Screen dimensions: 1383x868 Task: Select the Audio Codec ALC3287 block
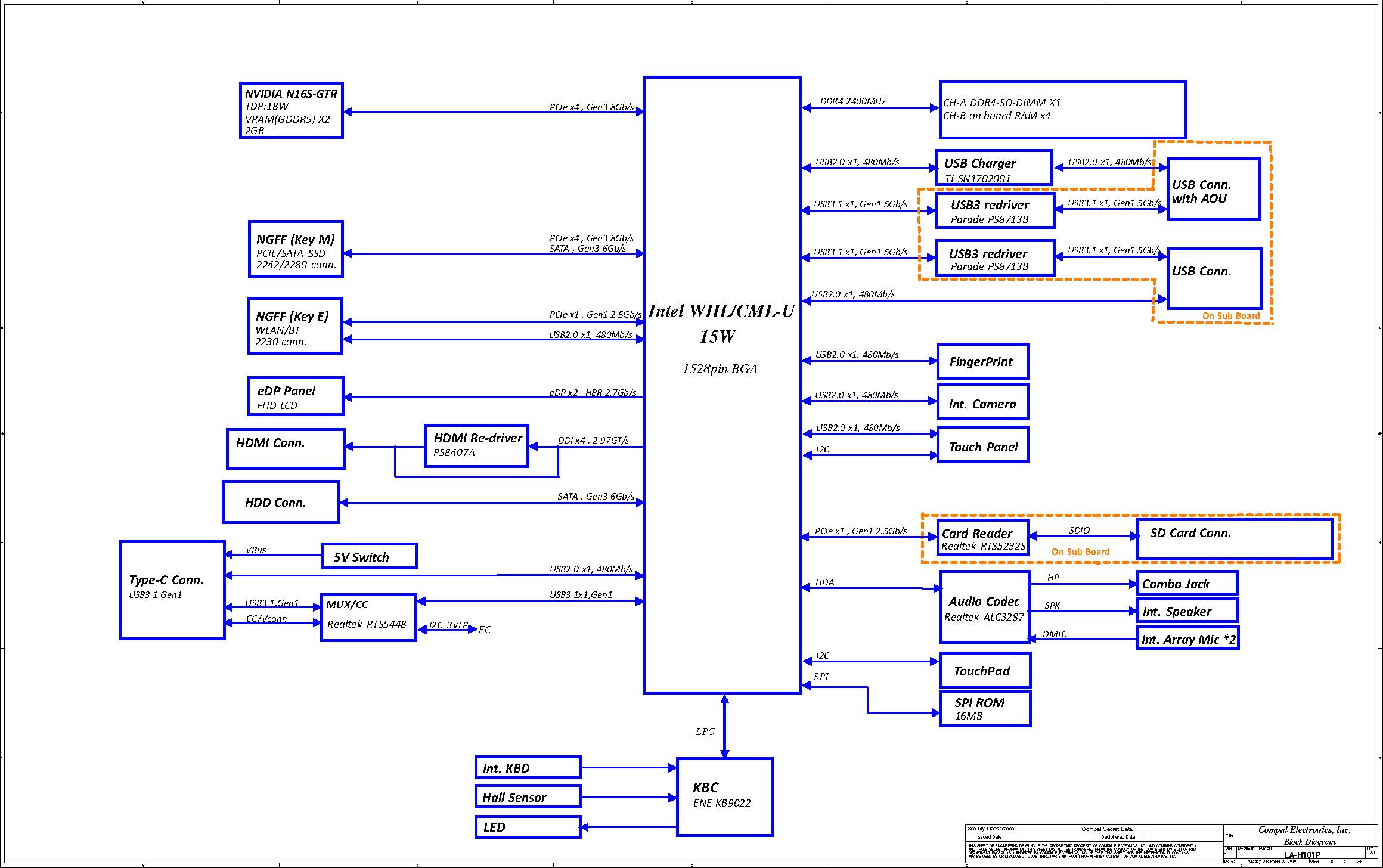pyautogui.click(x=984, y=607)
